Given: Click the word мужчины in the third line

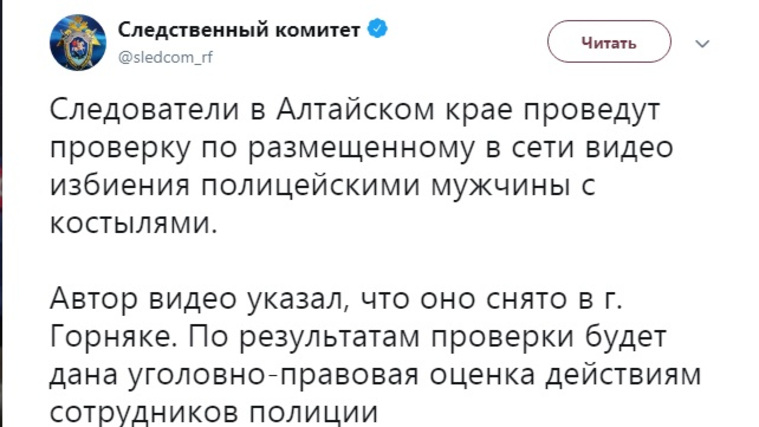Looking at the screenshot, I should pyautogui.click(x=501, y=188).
